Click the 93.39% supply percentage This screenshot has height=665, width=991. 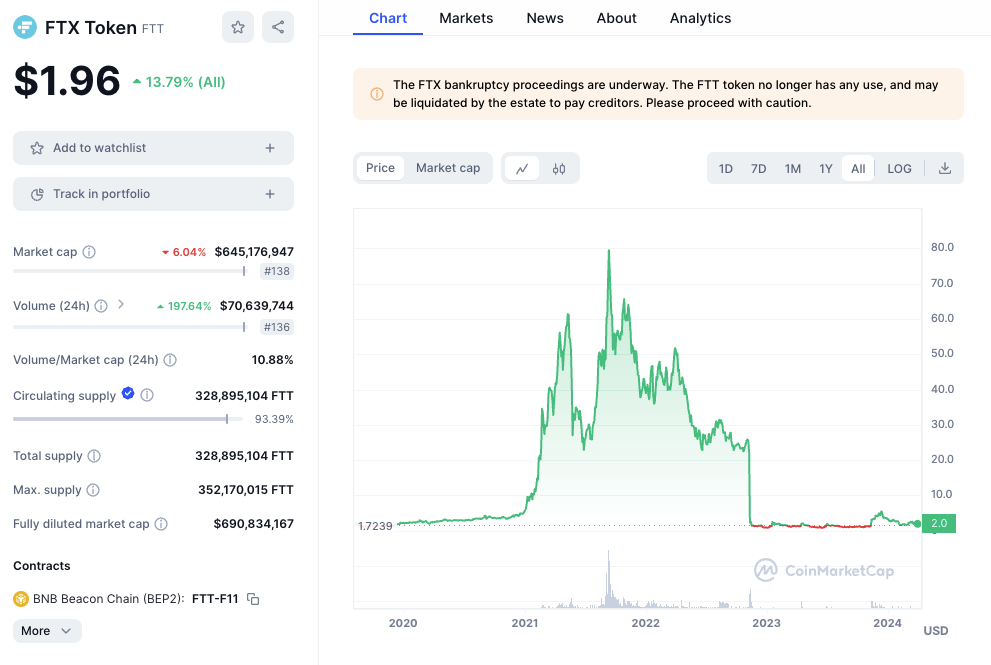[274, 419]
